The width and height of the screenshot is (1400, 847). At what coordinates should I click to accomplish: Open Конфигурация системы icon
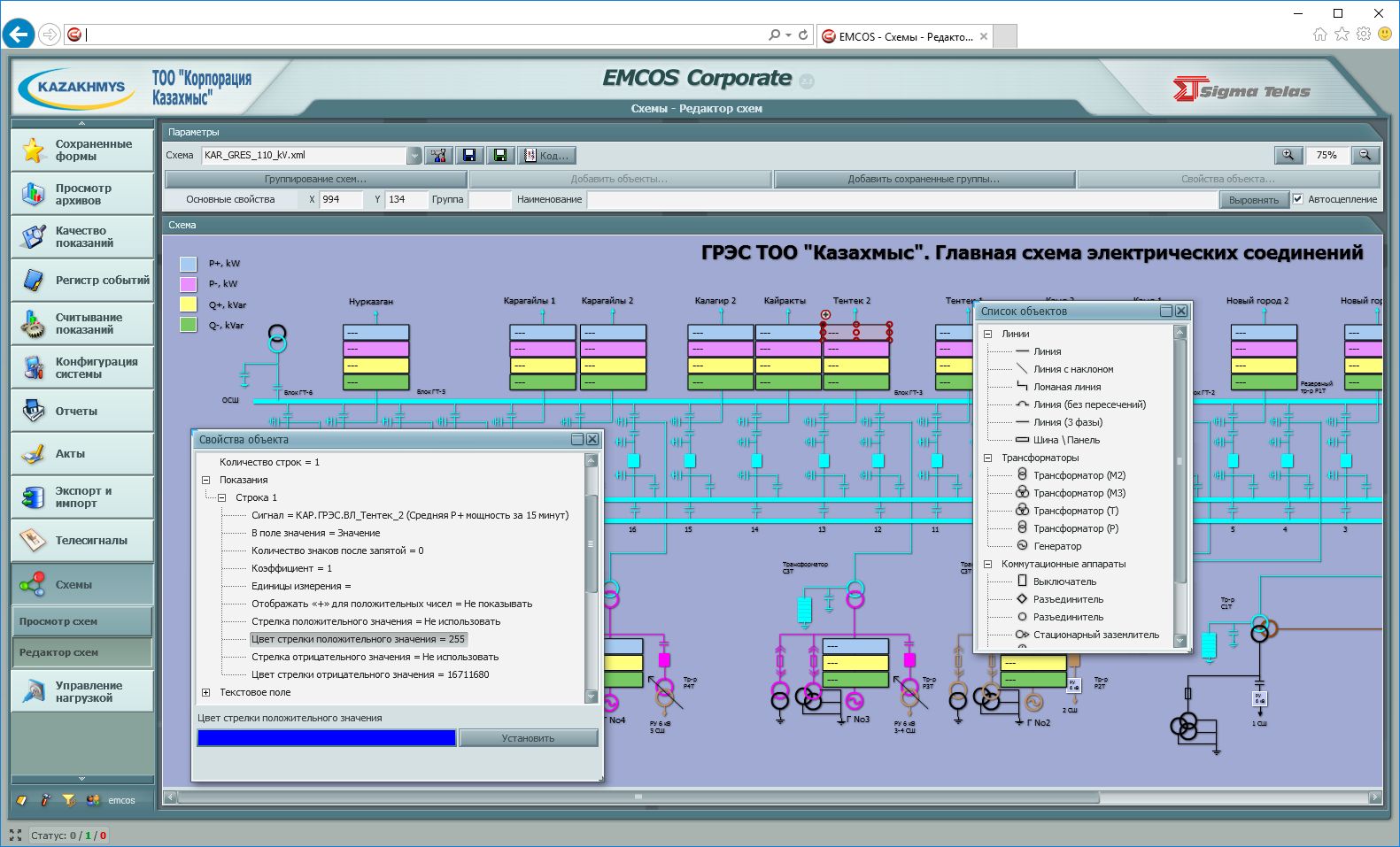(34, 367)
